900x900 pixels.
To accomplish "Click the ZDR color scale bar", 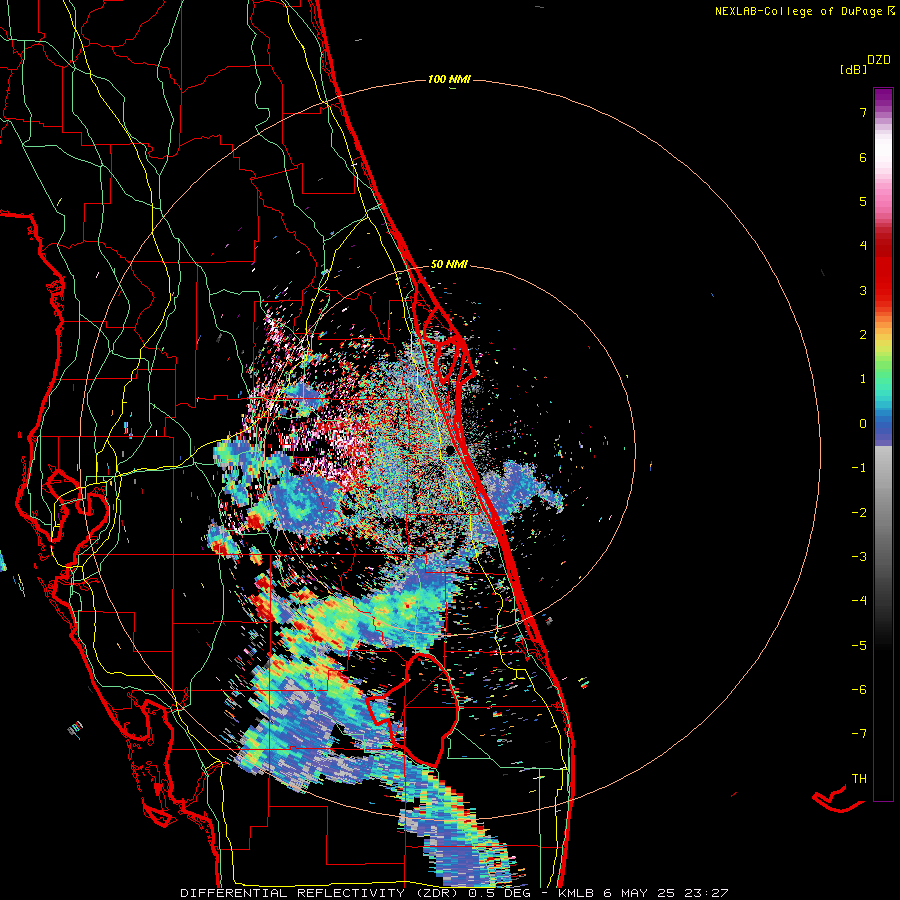I will click(883, 444).
